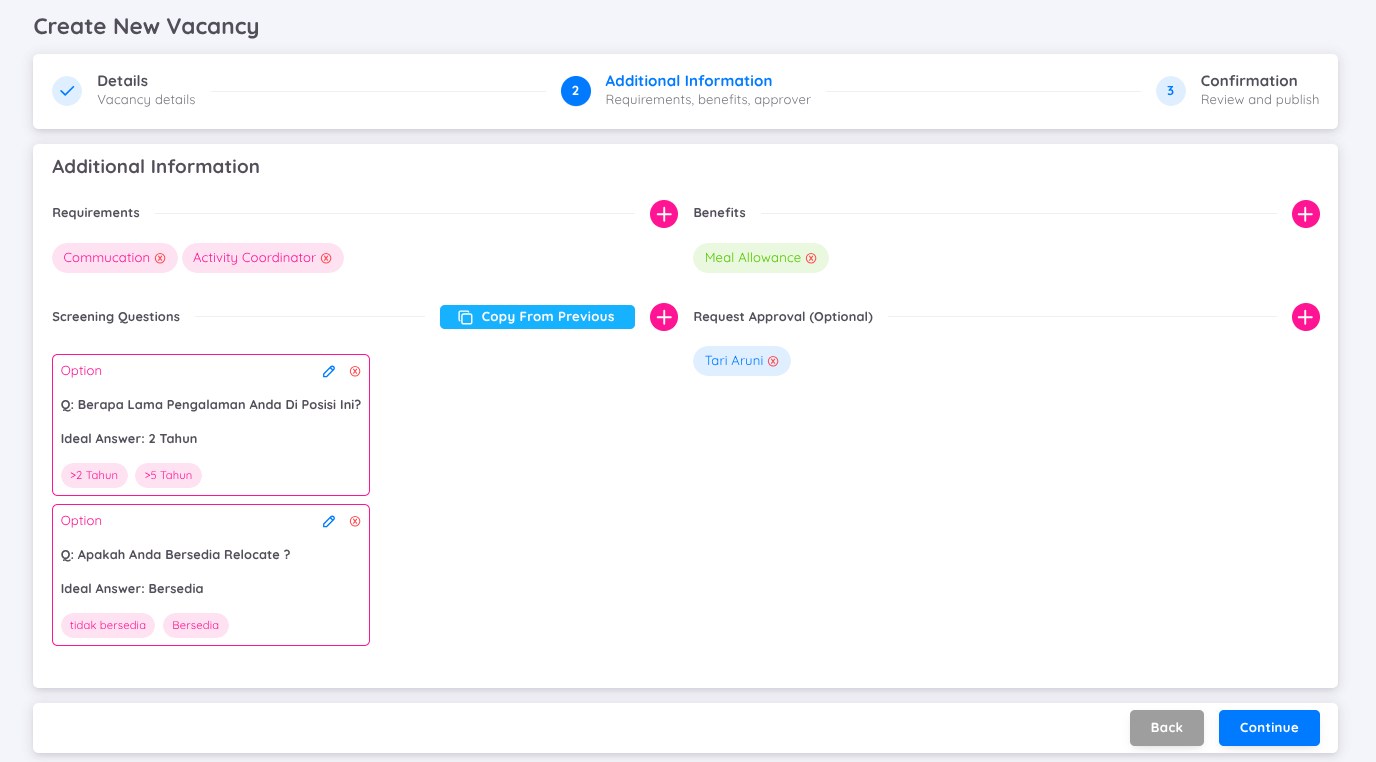Edit the pengalaman screening question pencil icon

(x=329, y=371)
